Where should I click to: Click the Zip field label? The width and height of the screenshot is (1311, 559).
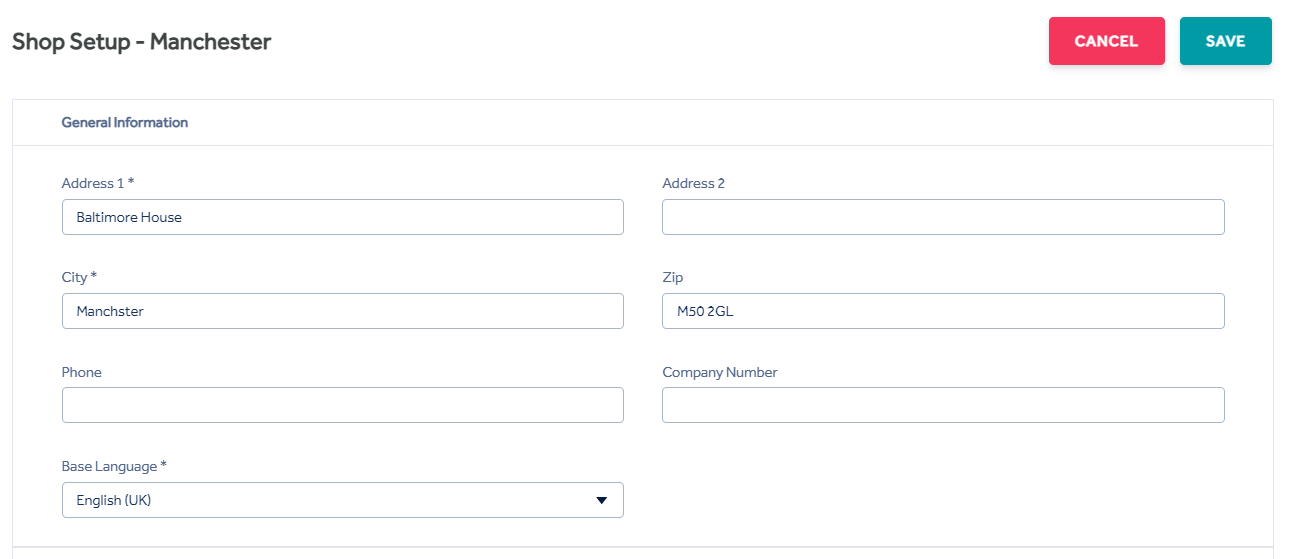(673, 277)
